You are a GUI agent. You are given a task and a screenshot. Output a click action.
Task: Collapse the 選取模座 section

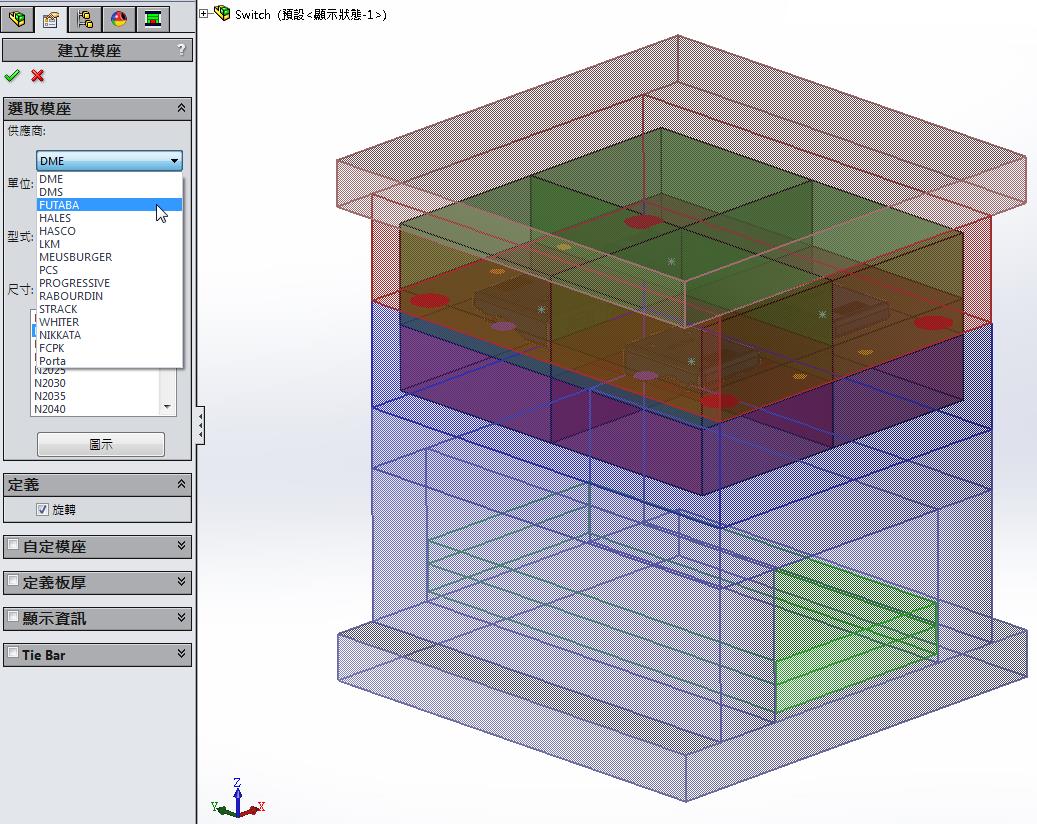point(181,108)
